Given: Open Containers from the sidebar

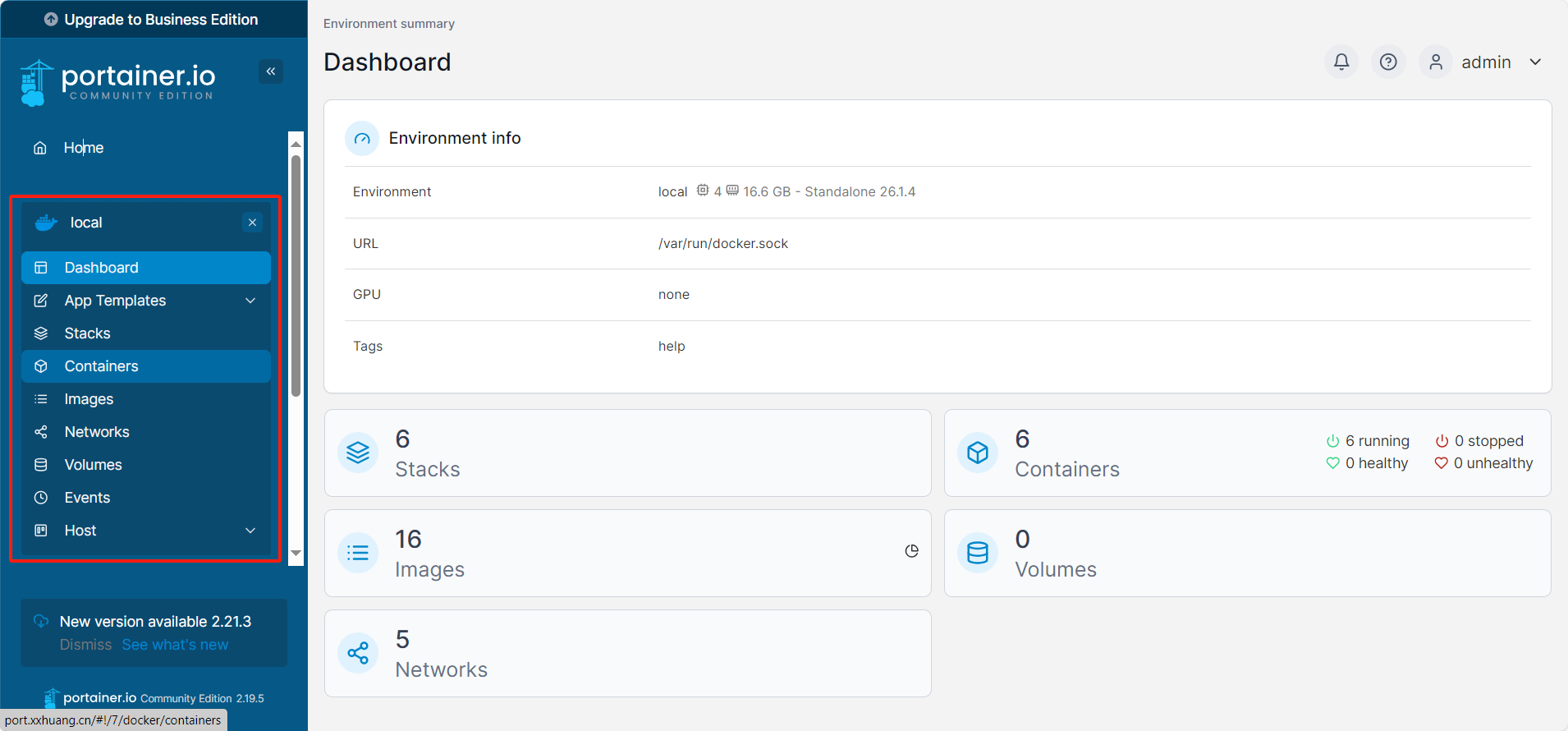Looking at the screenshot, I should coord(146,366).
